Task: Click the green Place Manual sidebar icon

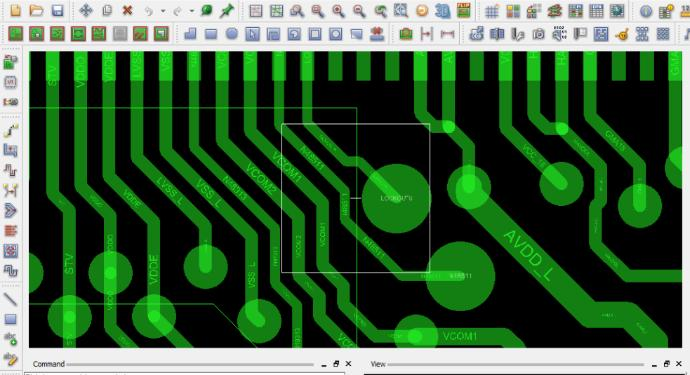Action: pos(11,62)
